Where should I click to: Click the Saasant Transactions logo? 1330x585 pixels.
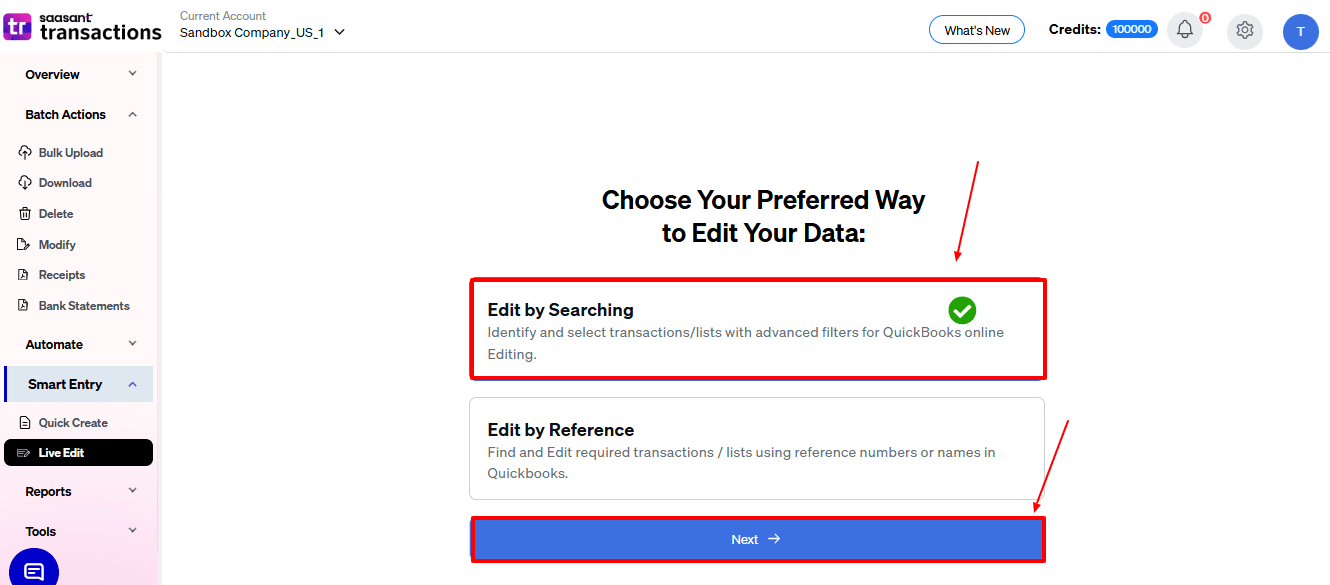click(82, 27)
